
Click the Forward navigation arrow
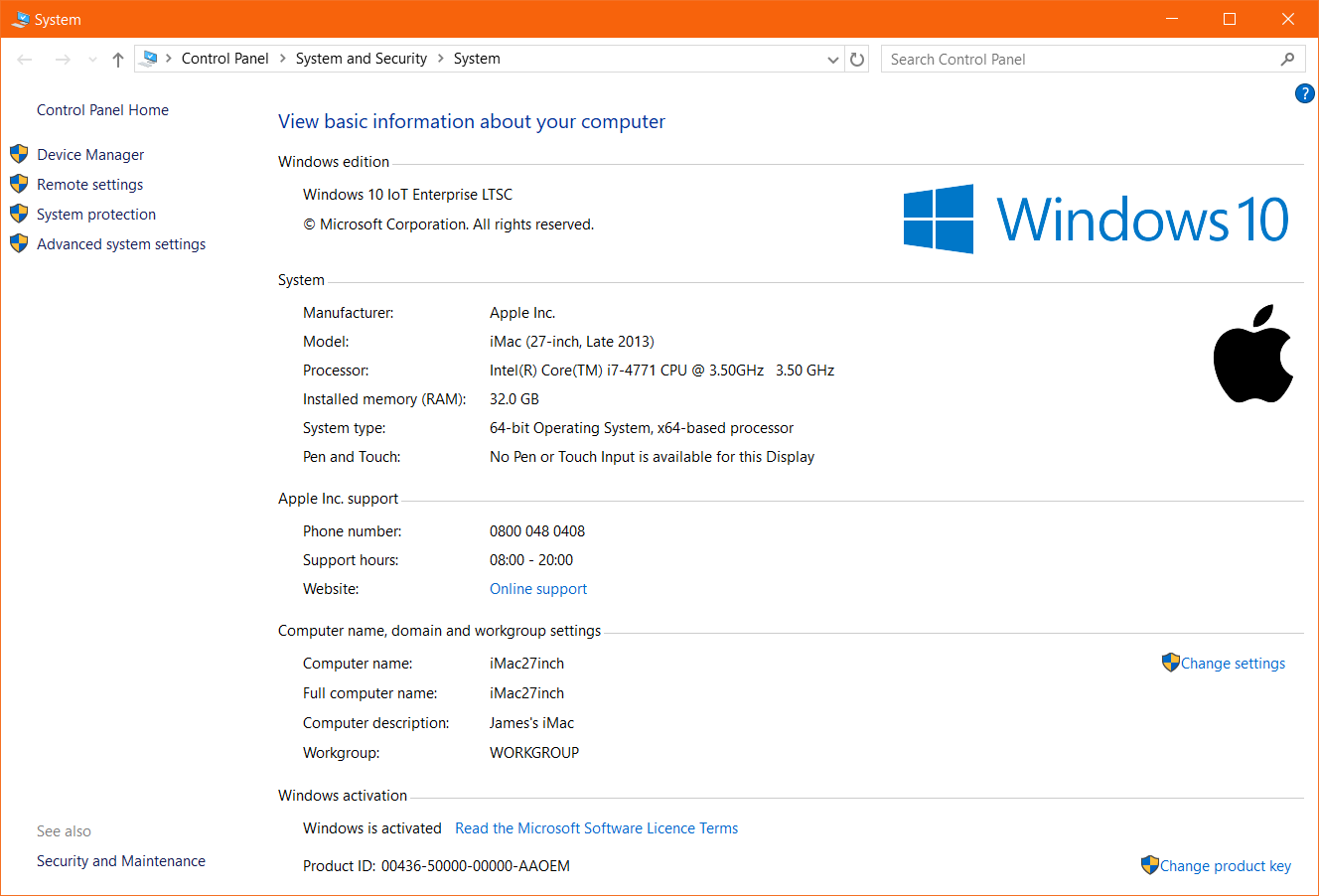point(63,60)
